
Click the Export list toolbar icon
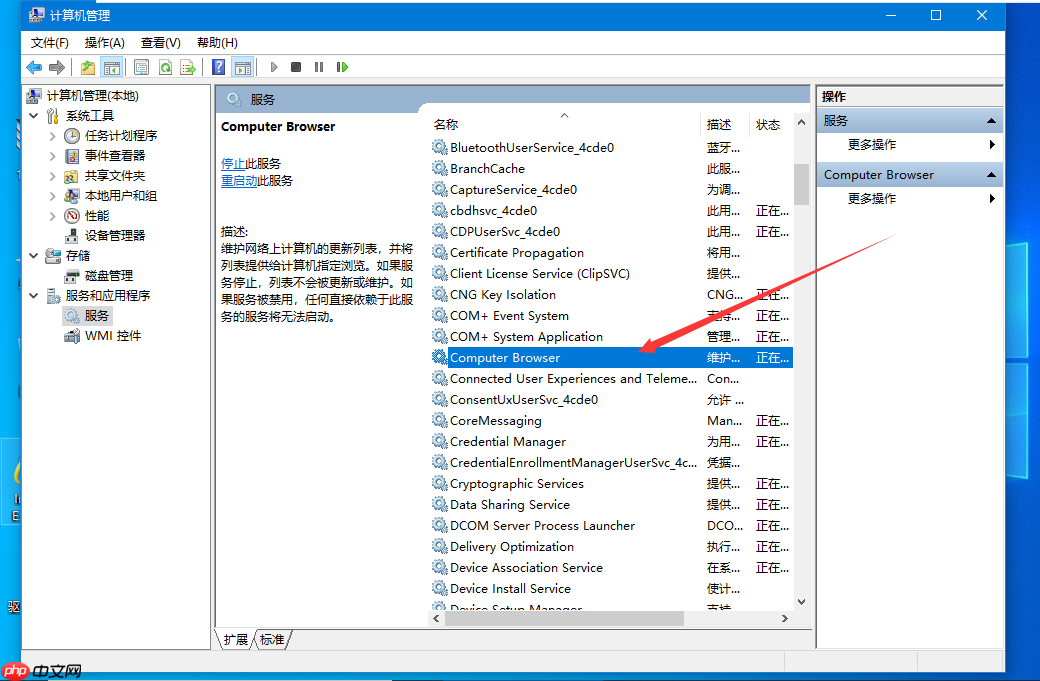[190, 67]
